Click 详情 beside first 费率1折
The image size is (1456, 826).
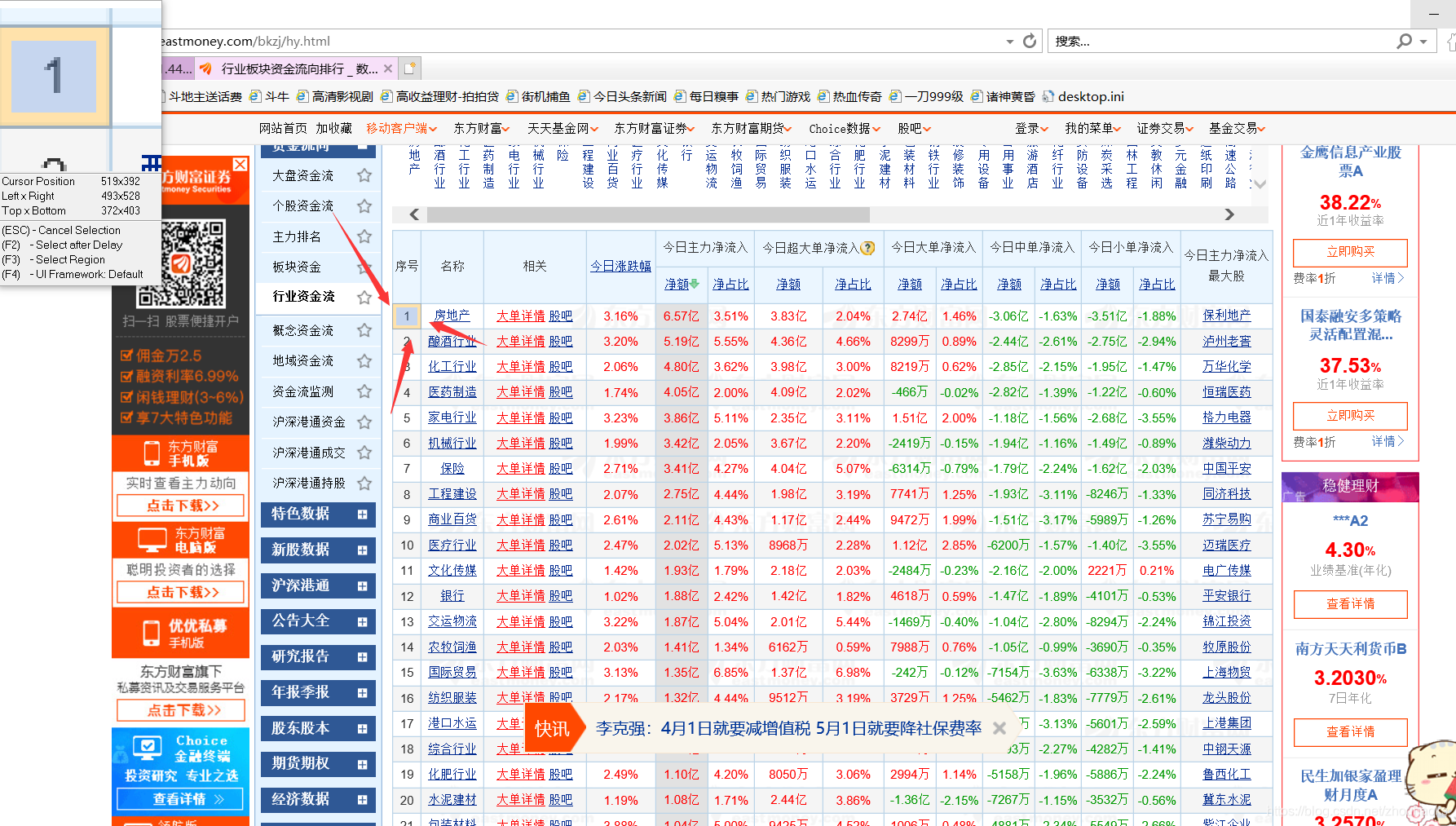click(x=1388, y=278)
